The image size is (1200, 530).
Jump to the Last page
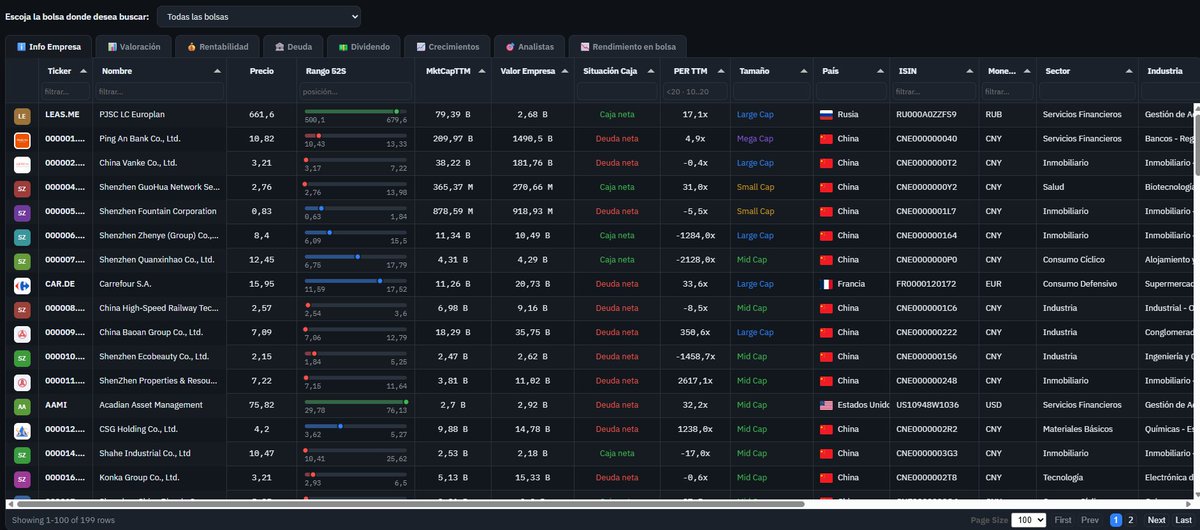coord(1183,520)
